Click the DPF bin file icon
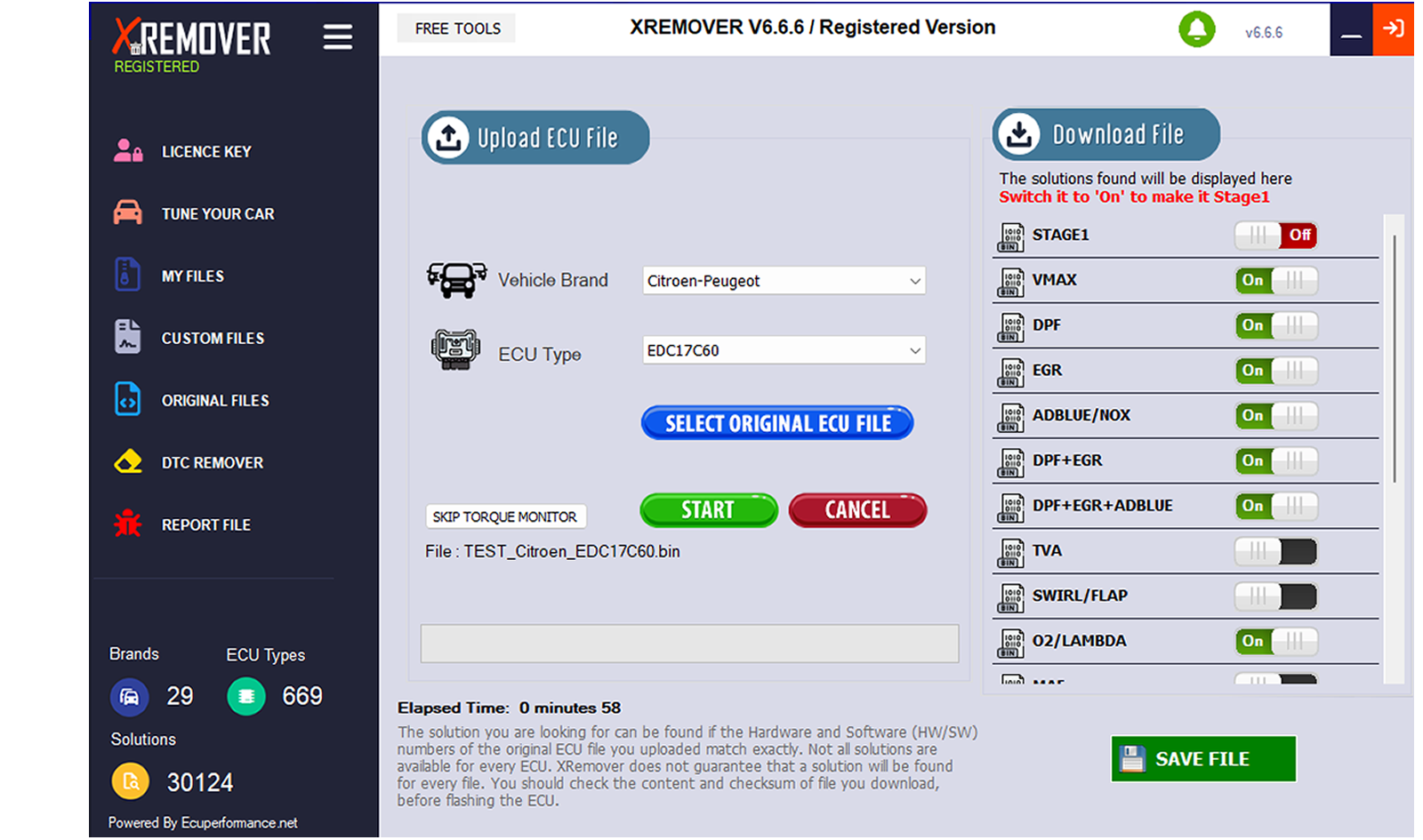The image size is (1423, 840). coord(1010,327)
